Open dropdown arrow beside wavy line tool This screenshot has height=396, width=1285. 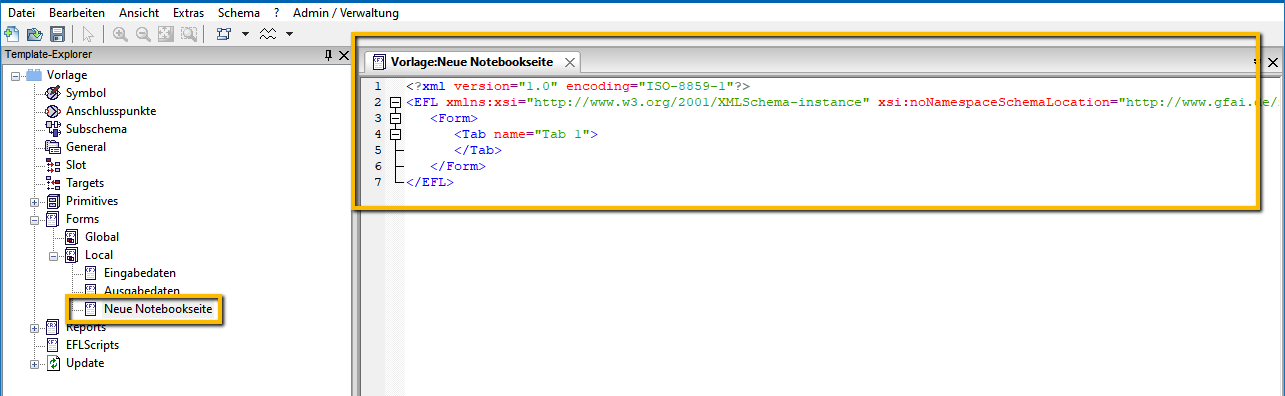289,34
